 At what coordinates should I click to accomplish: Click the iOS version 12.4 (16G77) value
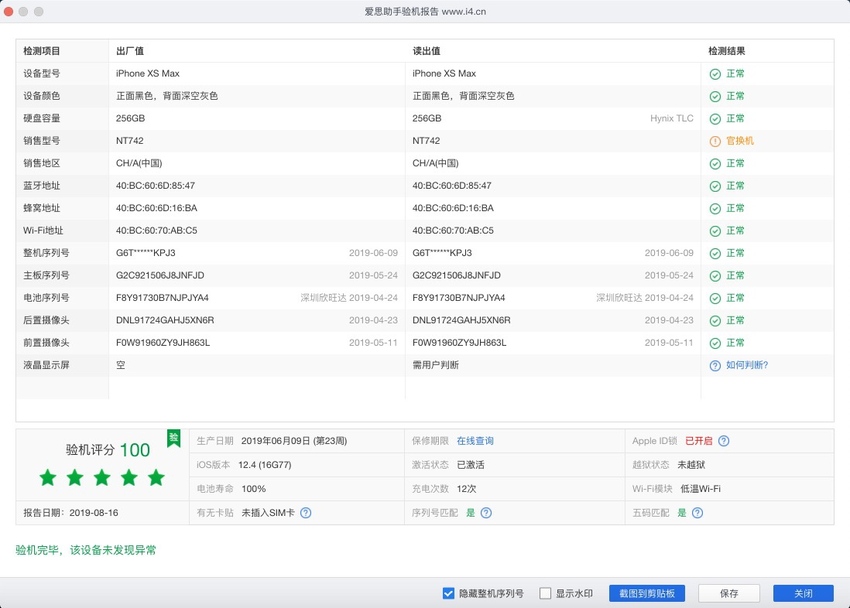tap(265, 465)
